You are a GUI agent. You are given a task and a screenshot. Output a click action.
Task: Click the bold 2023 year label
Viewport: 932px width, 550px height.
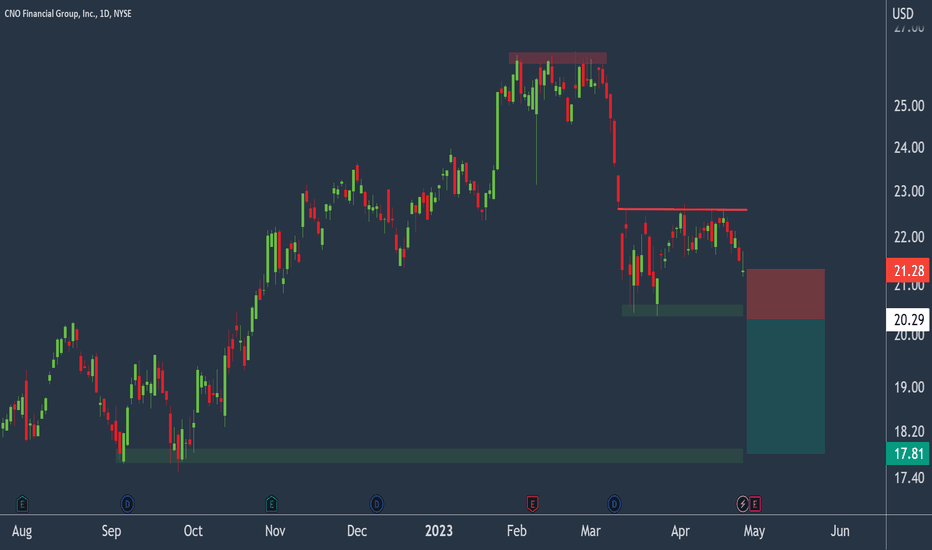tap(439, 530)
